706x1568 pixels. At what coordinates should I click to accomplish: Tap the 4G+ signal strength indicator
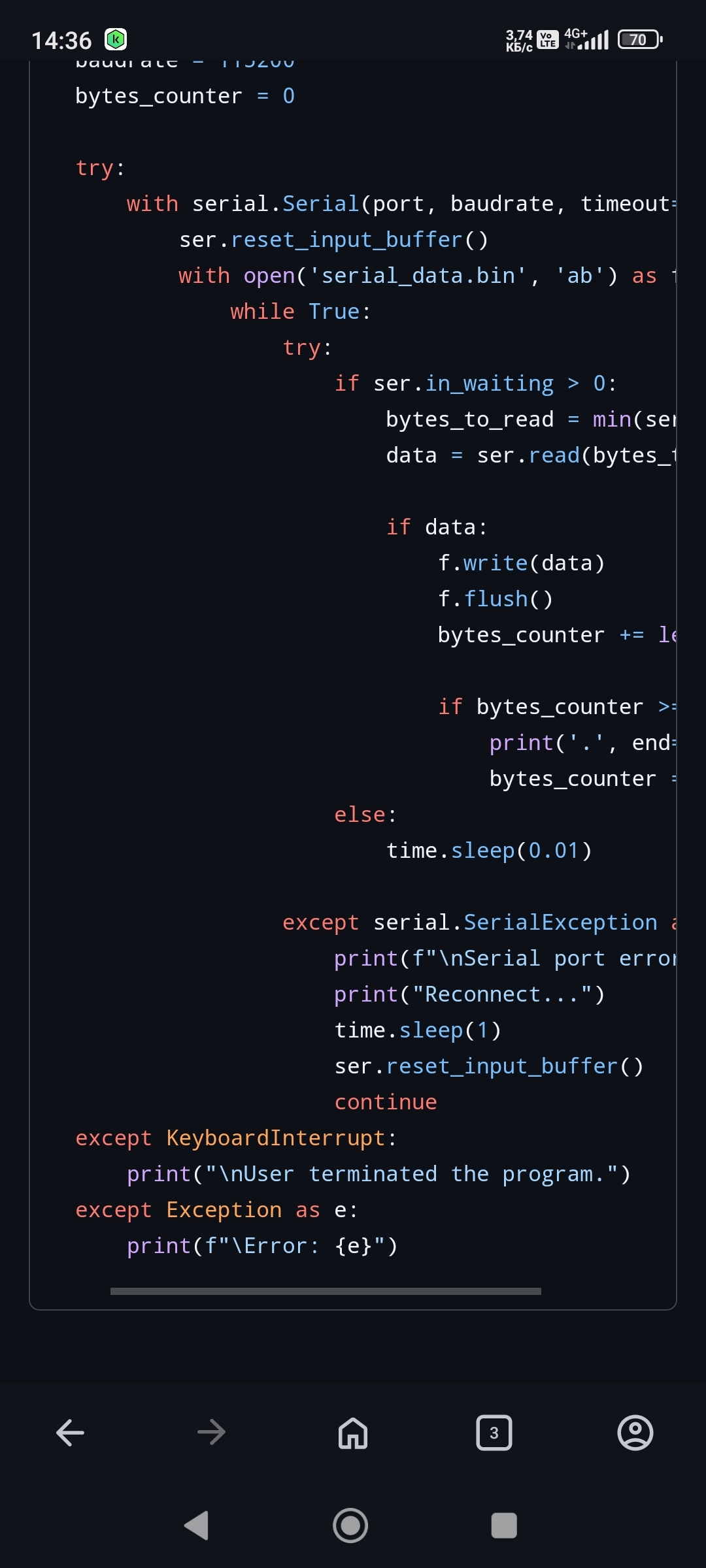pos(586,39)
